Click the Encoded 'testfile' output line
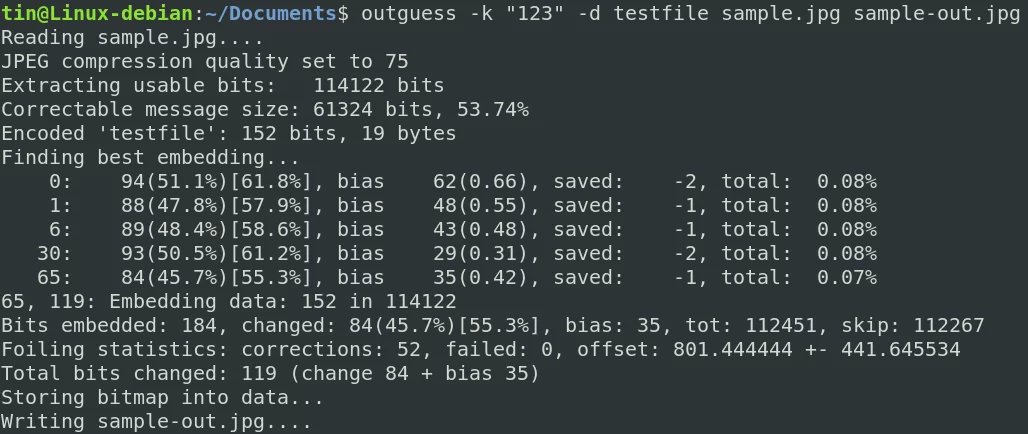The width and height of the screenshot is (1028, 434). tap(228, 134)
